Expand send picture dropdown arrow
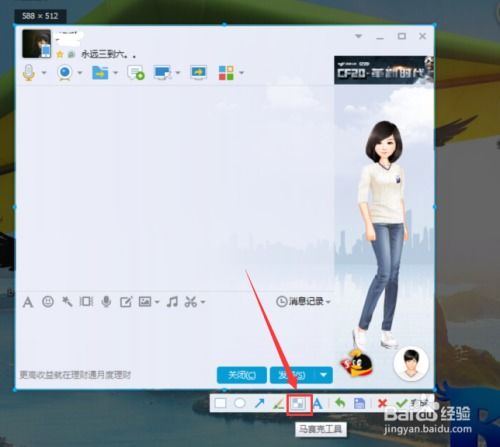This screenshot has width=500, height=447. coord(157,302)
